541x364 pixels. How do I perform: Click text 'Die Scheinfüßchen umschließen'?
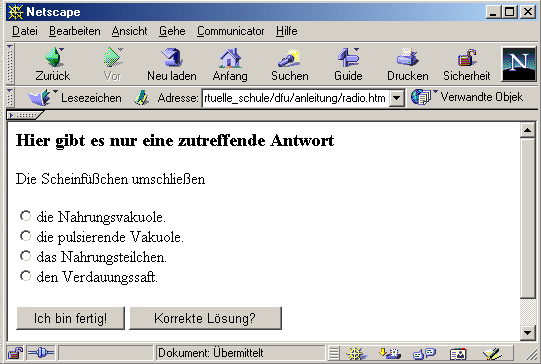tap(110, 179)
